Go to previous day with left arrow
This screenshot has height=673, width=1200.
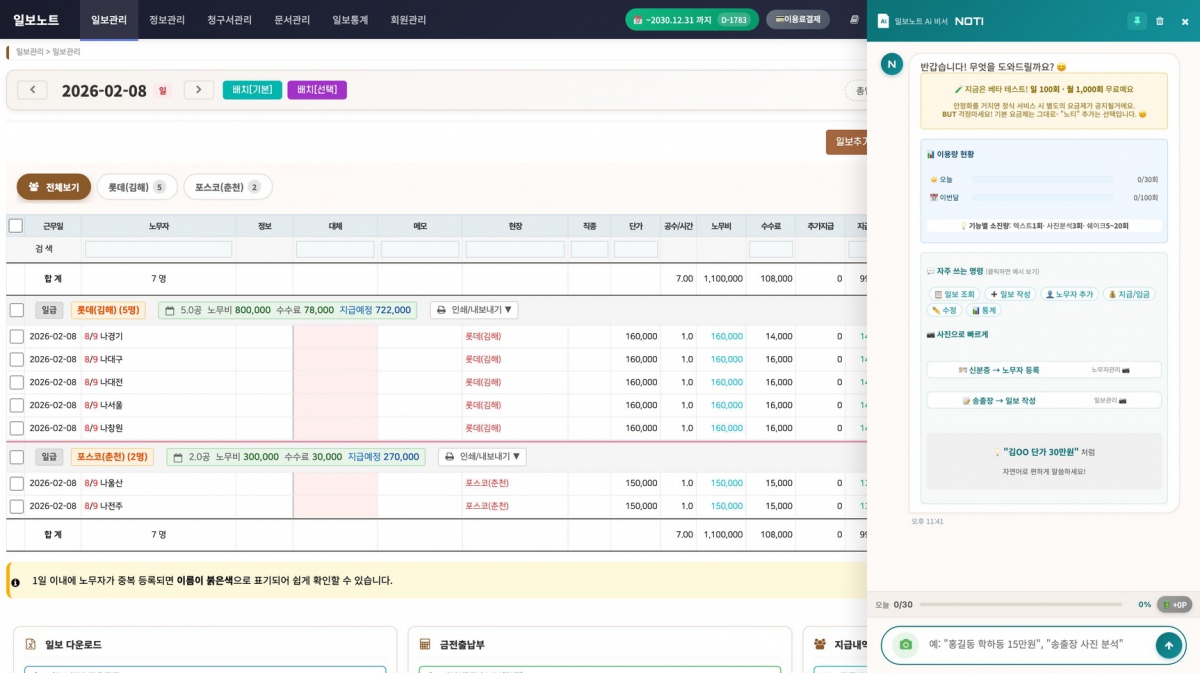pyautogui.click(x=32, y=90)
